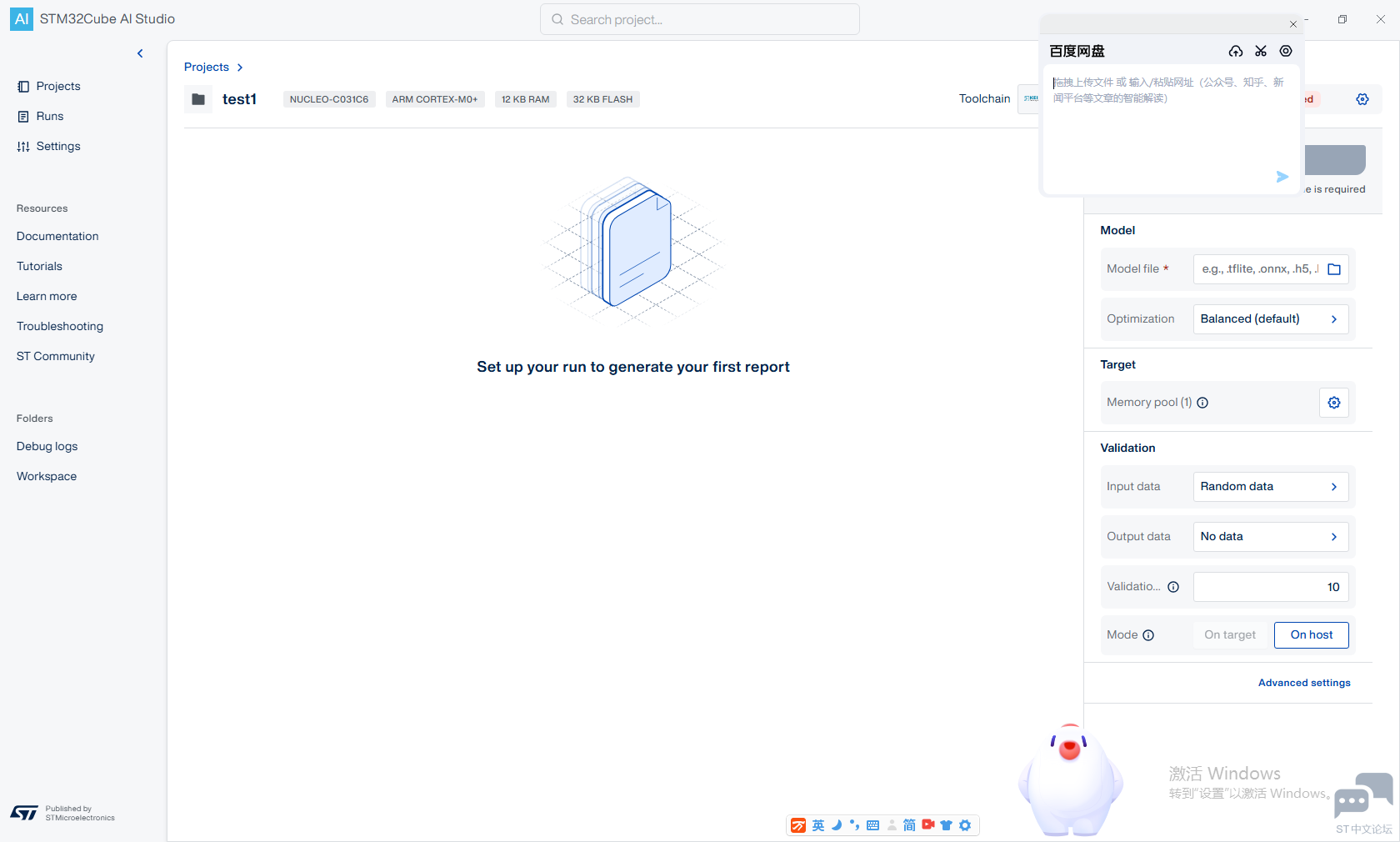
Task: Click the ST forum chat bubble icon
Action: 1363,794
